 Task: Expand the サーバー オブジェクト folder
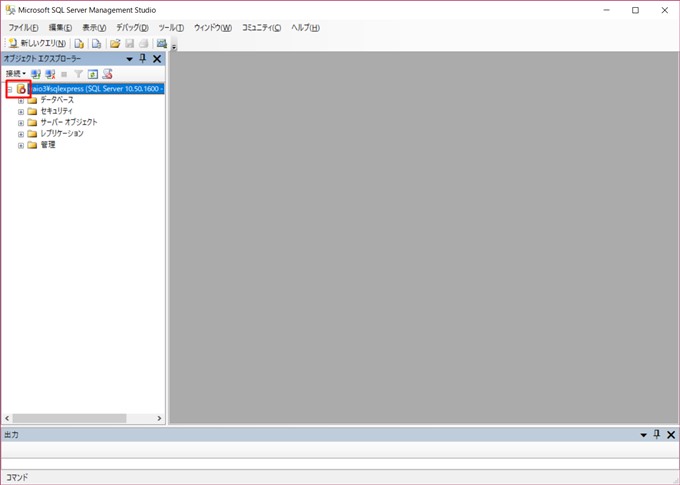tap(21, 123)
